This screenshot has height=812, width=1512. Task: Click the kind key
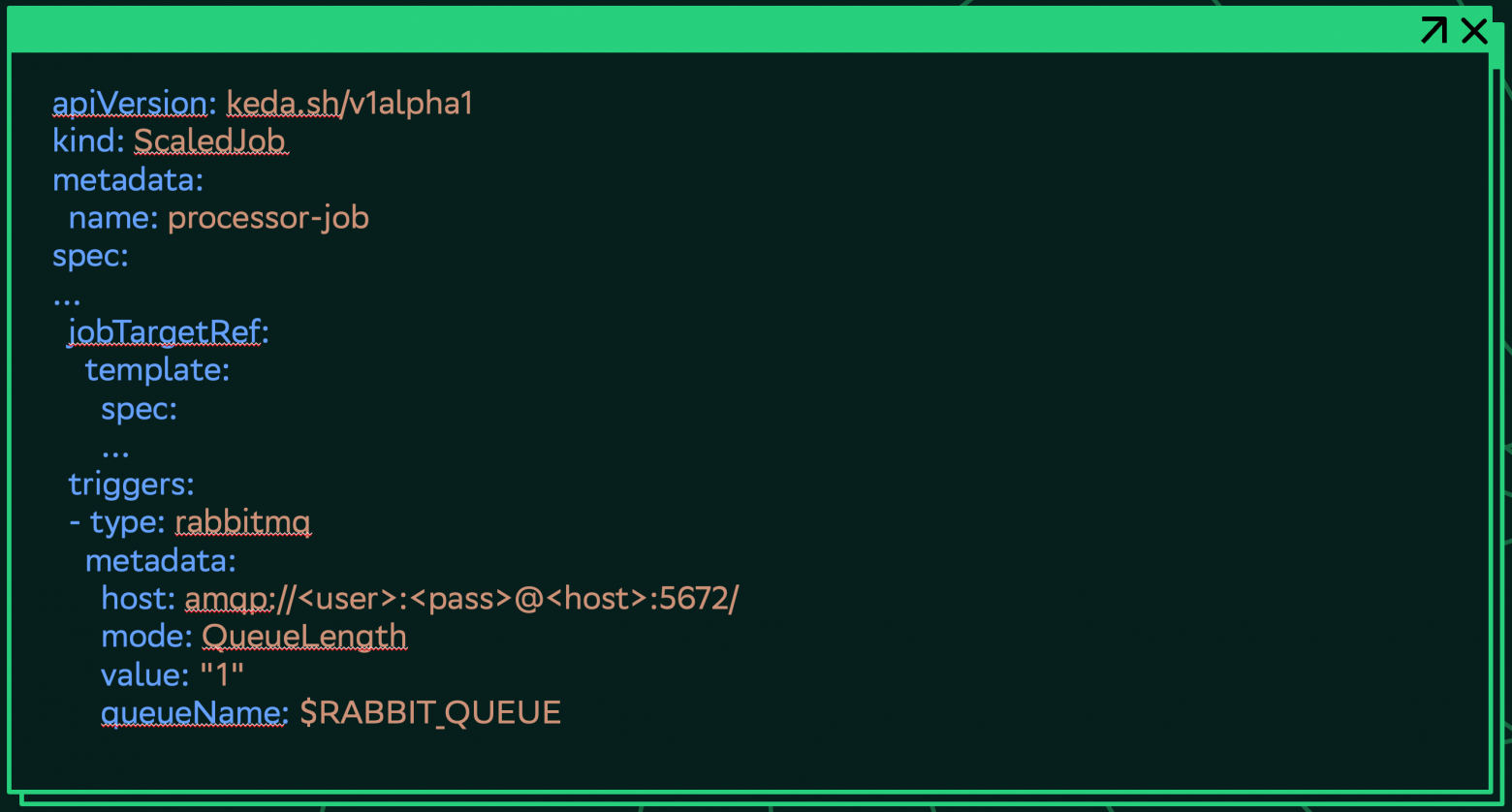click(87, 141)
